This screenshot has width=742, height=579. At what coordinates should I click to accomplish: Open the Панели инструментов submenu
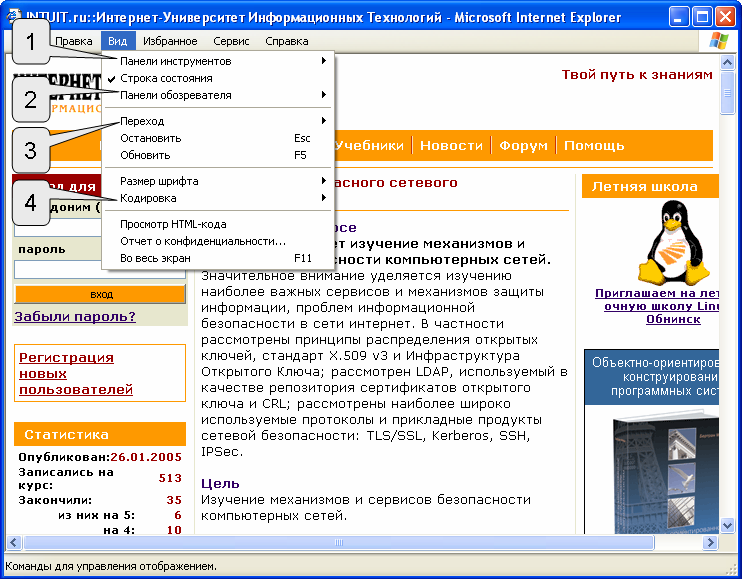[218, 61]
